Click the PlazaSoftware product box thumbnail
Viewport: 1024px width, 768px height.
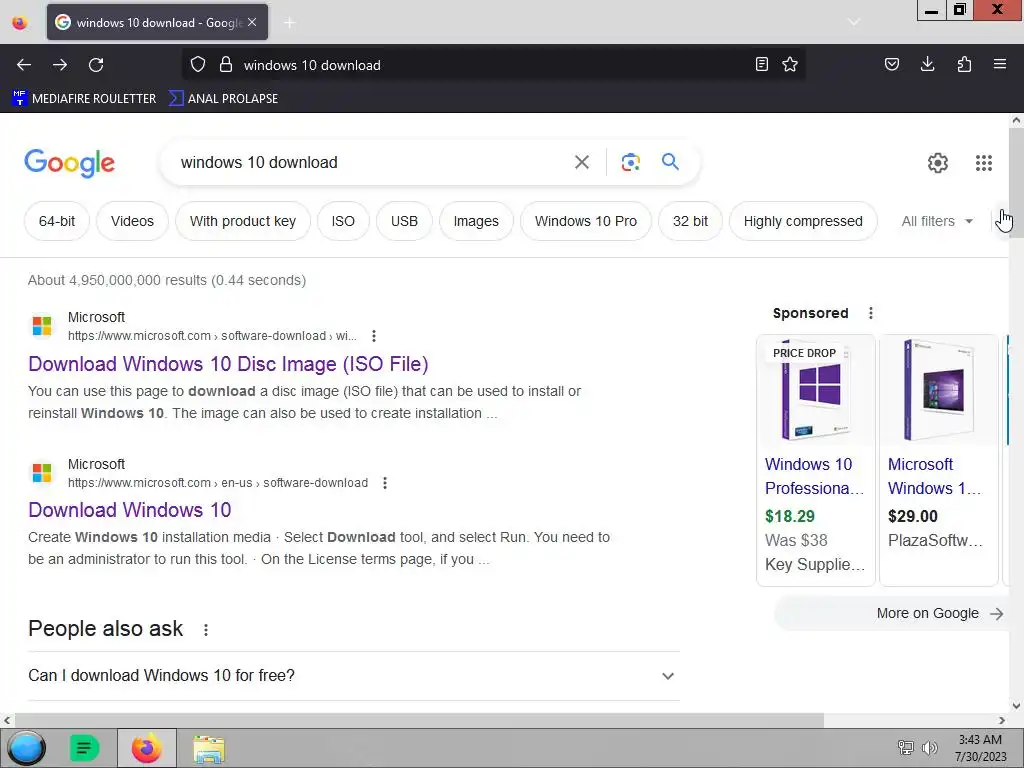click(x=938, y=391)
